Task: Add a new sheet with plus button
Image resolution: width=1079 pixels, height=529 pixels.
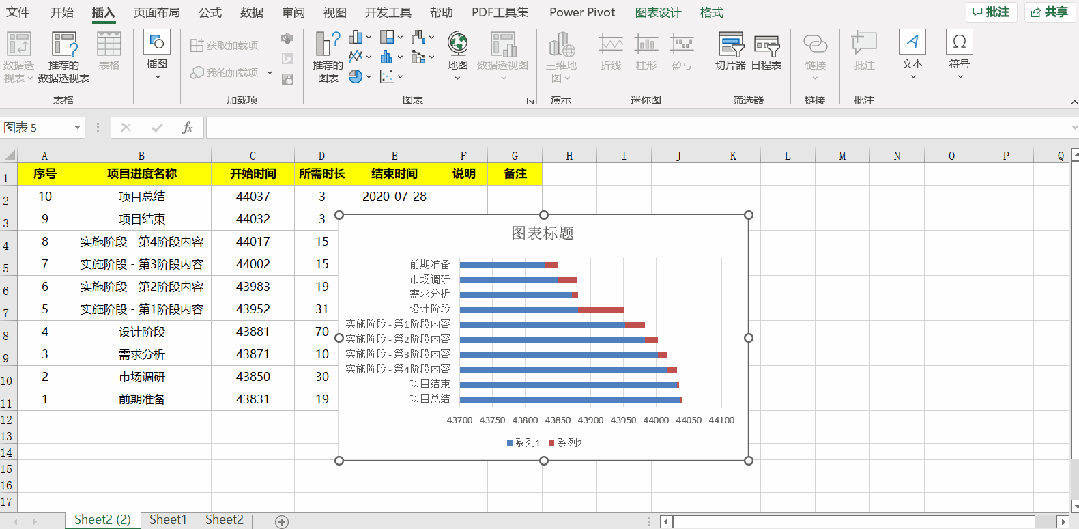Action: (281, 521)
